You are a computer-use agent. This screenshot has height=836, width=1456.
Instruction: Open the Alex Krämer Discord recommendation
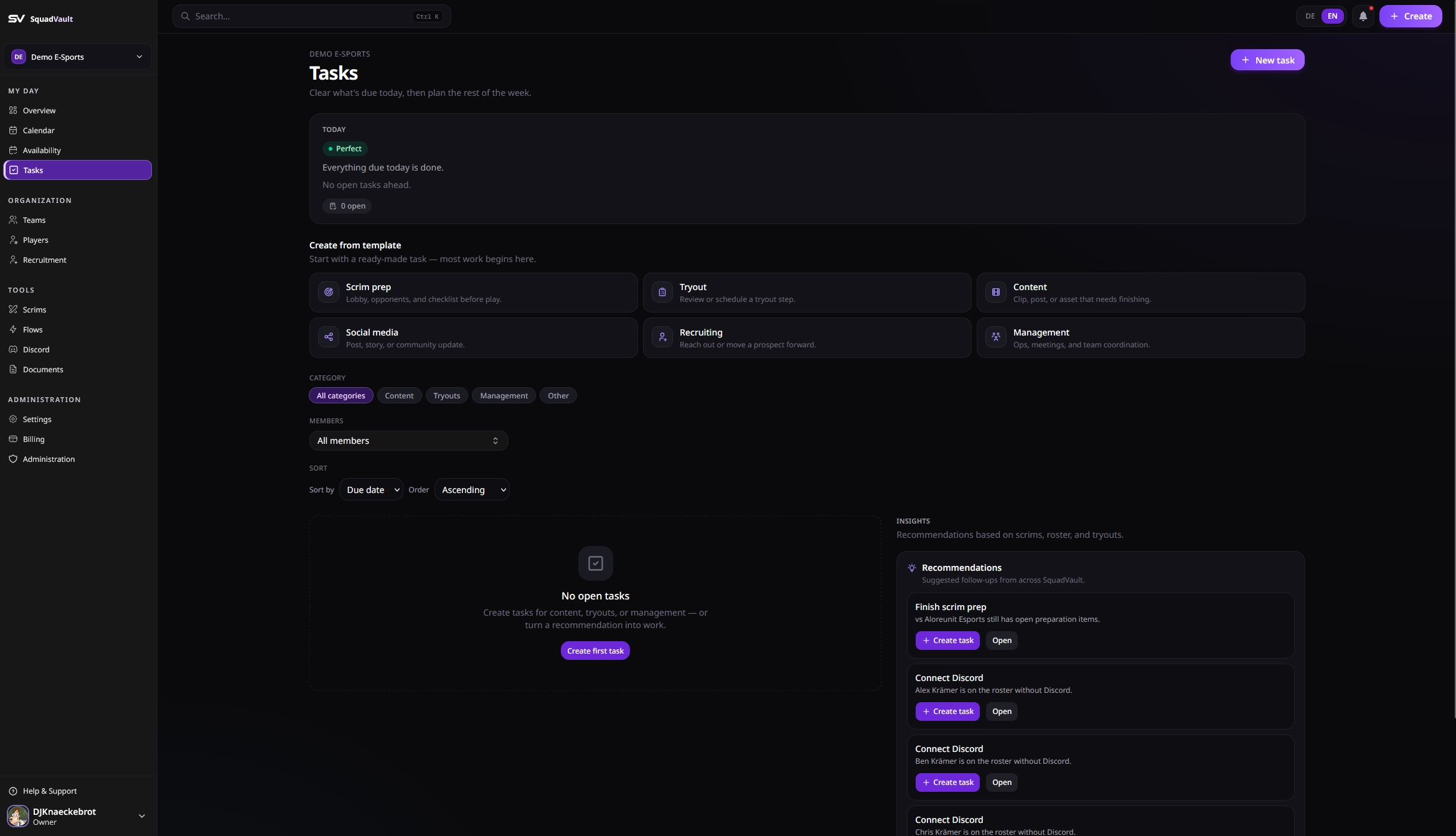[x=1002, y=712]
